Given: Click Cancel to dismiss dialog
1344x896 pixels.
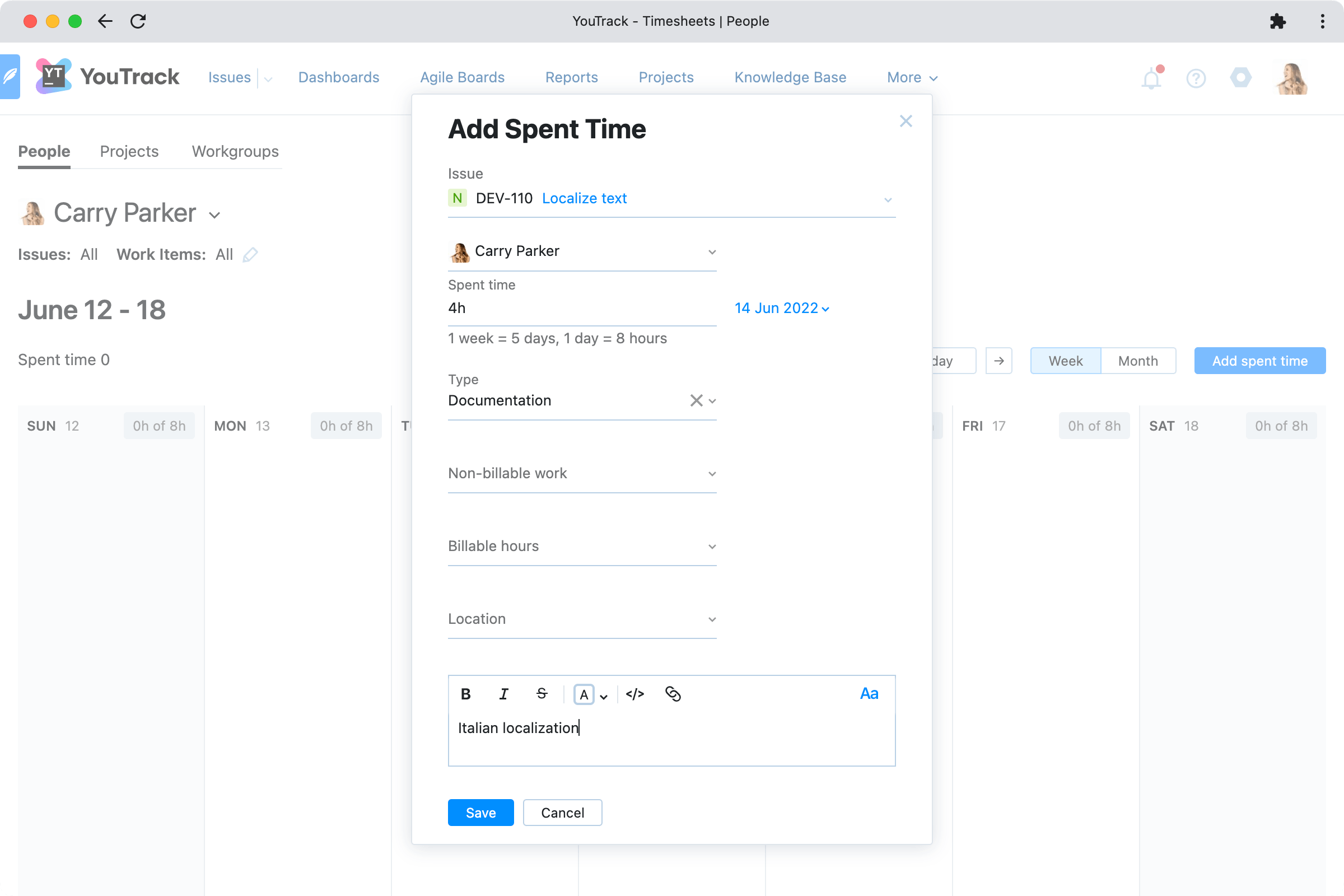Looking at the screenshot, I should (x=562, y=812).
